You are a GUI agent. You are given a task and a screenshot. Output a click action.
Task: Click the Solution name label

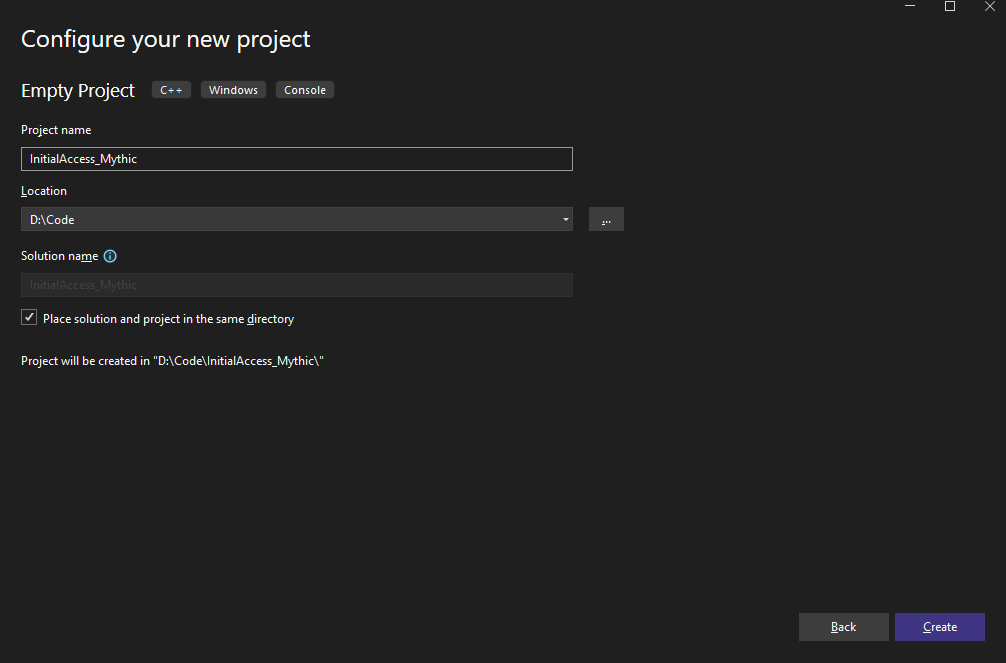pos(60,256)
